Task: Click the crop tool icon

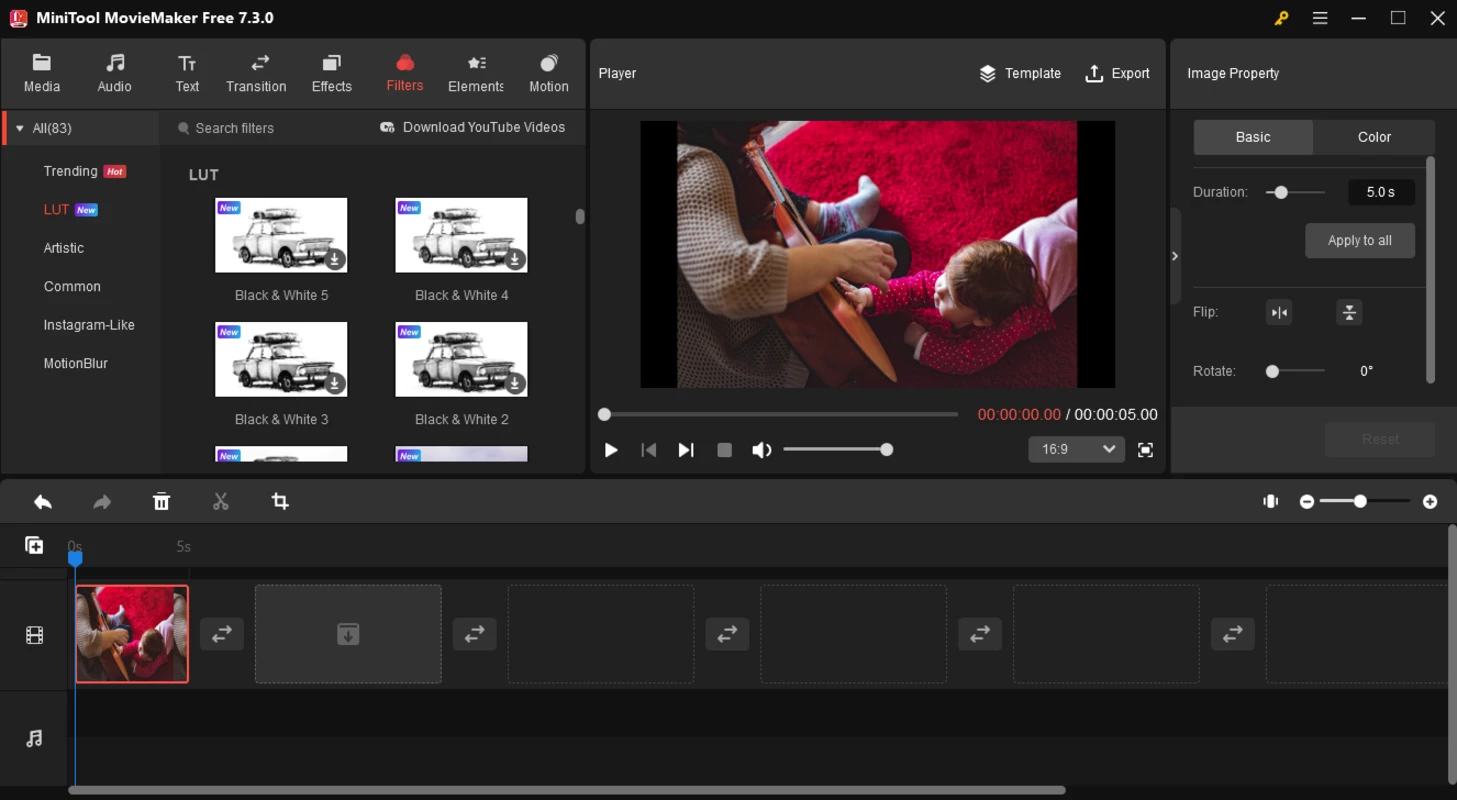Action: coord(280,502)
